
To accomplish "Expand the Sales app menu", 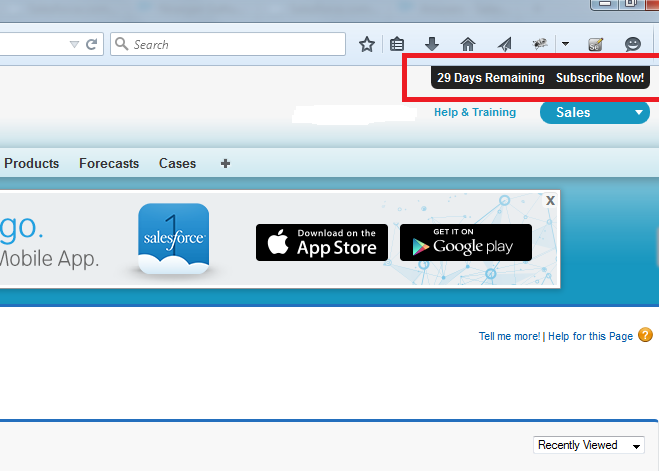I will point(595,113).
